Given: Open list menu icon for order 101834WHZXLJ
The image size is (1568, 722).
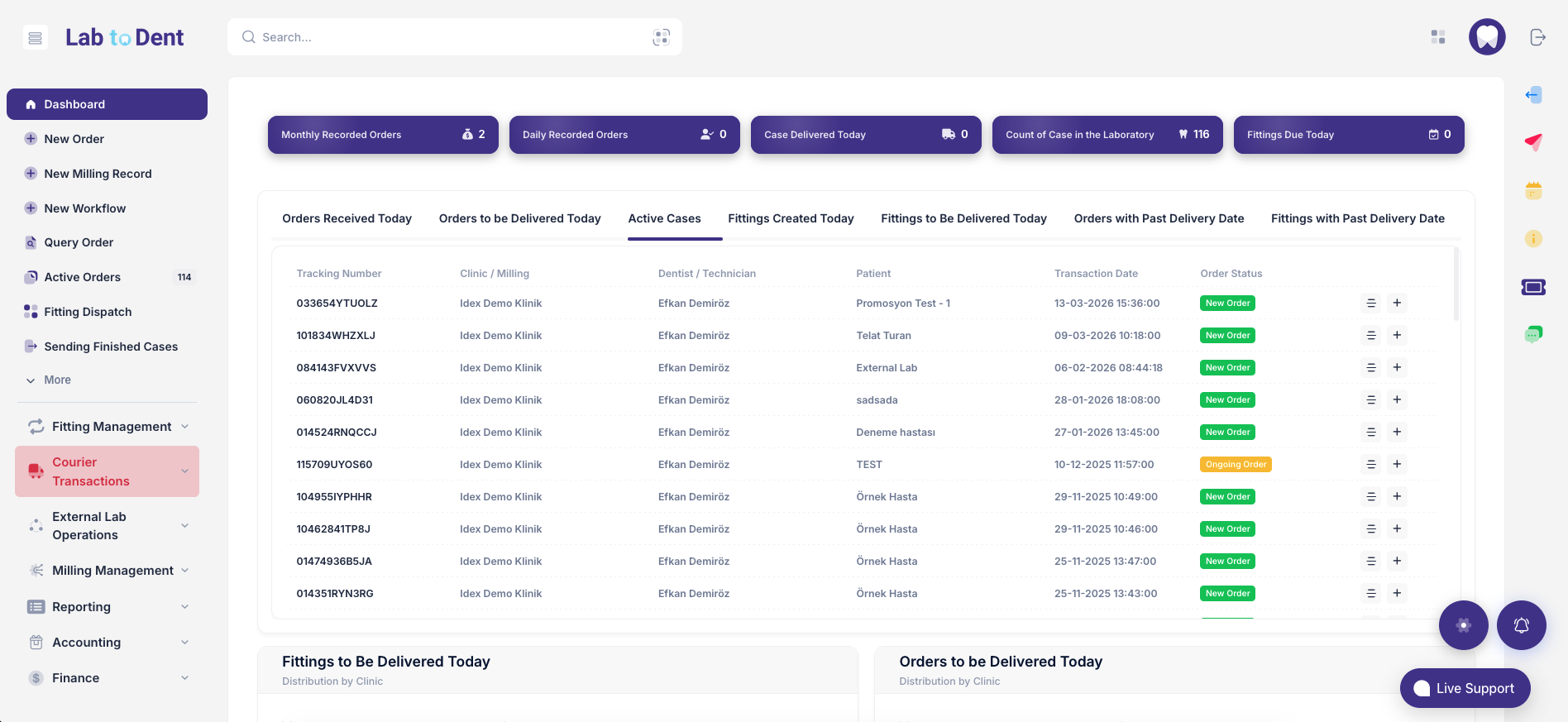Looking at the screenshot, I should (1371, 336).
